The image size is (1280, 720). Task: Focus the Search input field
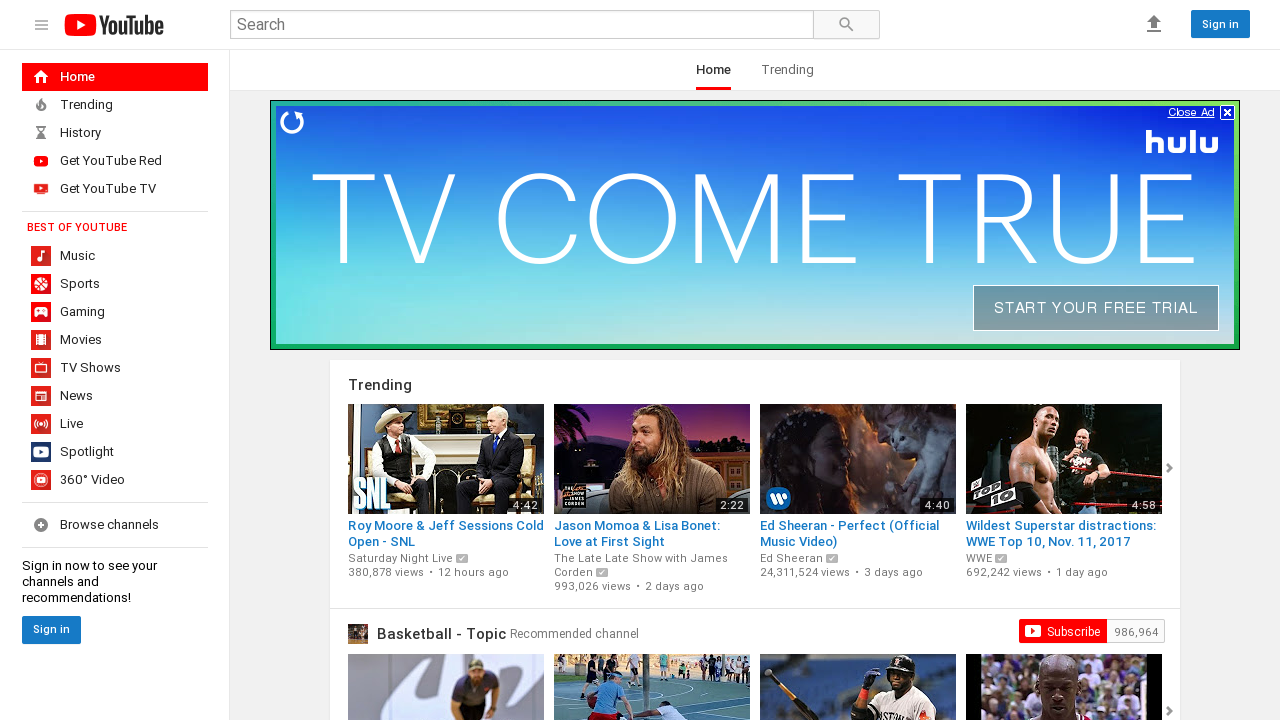pyautogui.click(x=522, y=25)
